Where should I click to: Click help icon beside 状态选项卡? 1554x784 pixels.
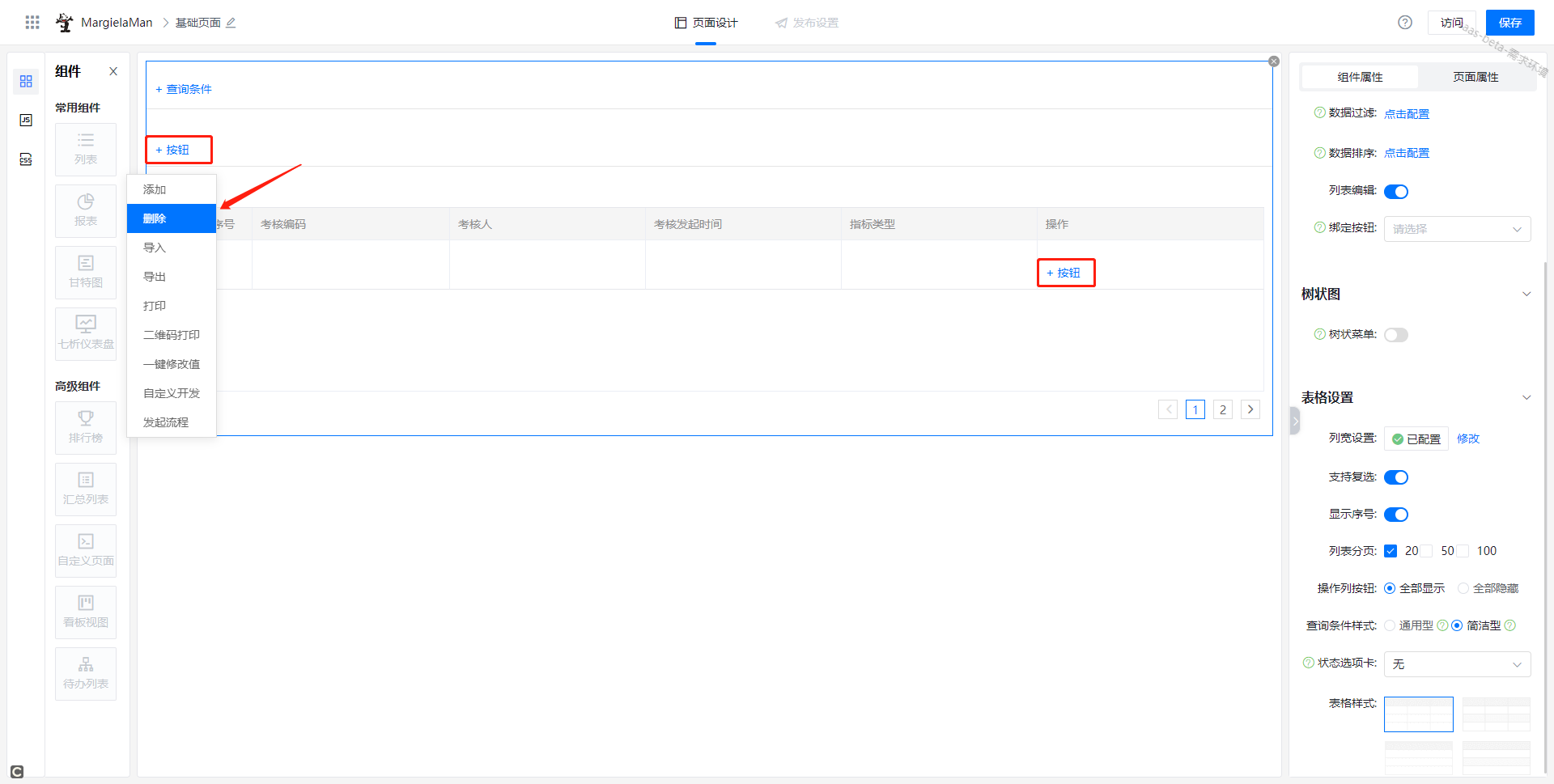1309,663
